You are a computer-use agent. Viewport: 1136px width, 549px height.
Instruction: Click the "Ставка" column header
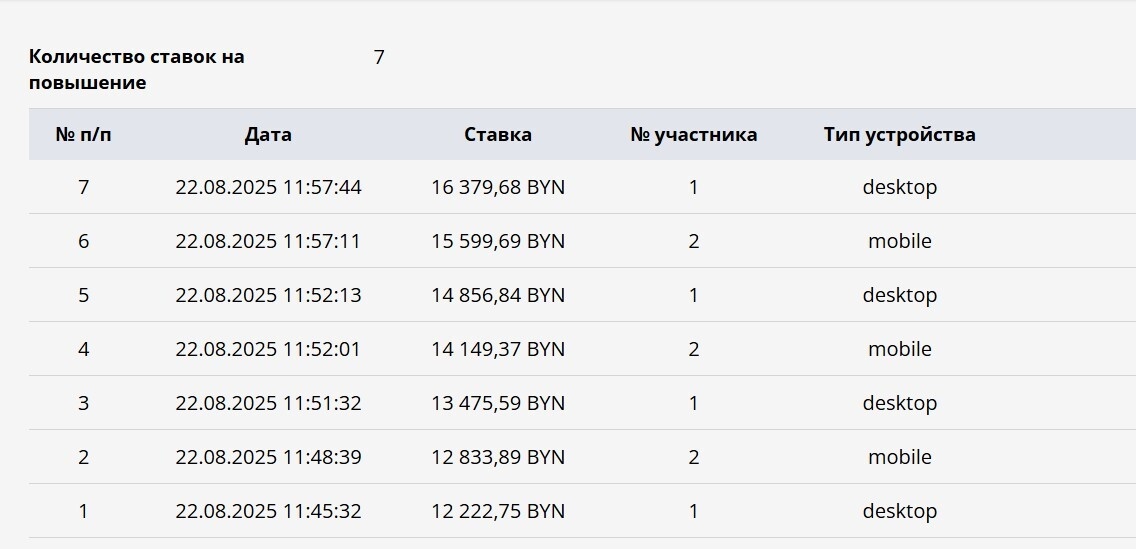(x=498, y=134)
